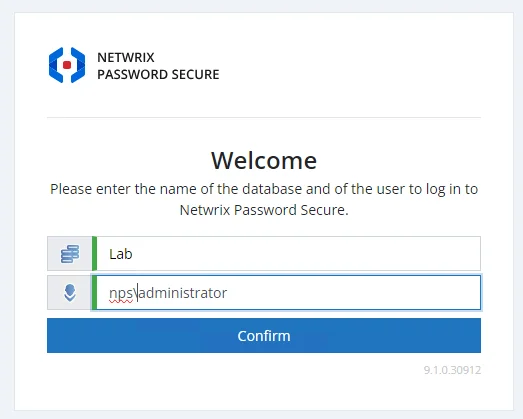The height and width of the screenshot is (419, 523).
Task: Click the user silhouette icon
Action: (x=70, y=293)
